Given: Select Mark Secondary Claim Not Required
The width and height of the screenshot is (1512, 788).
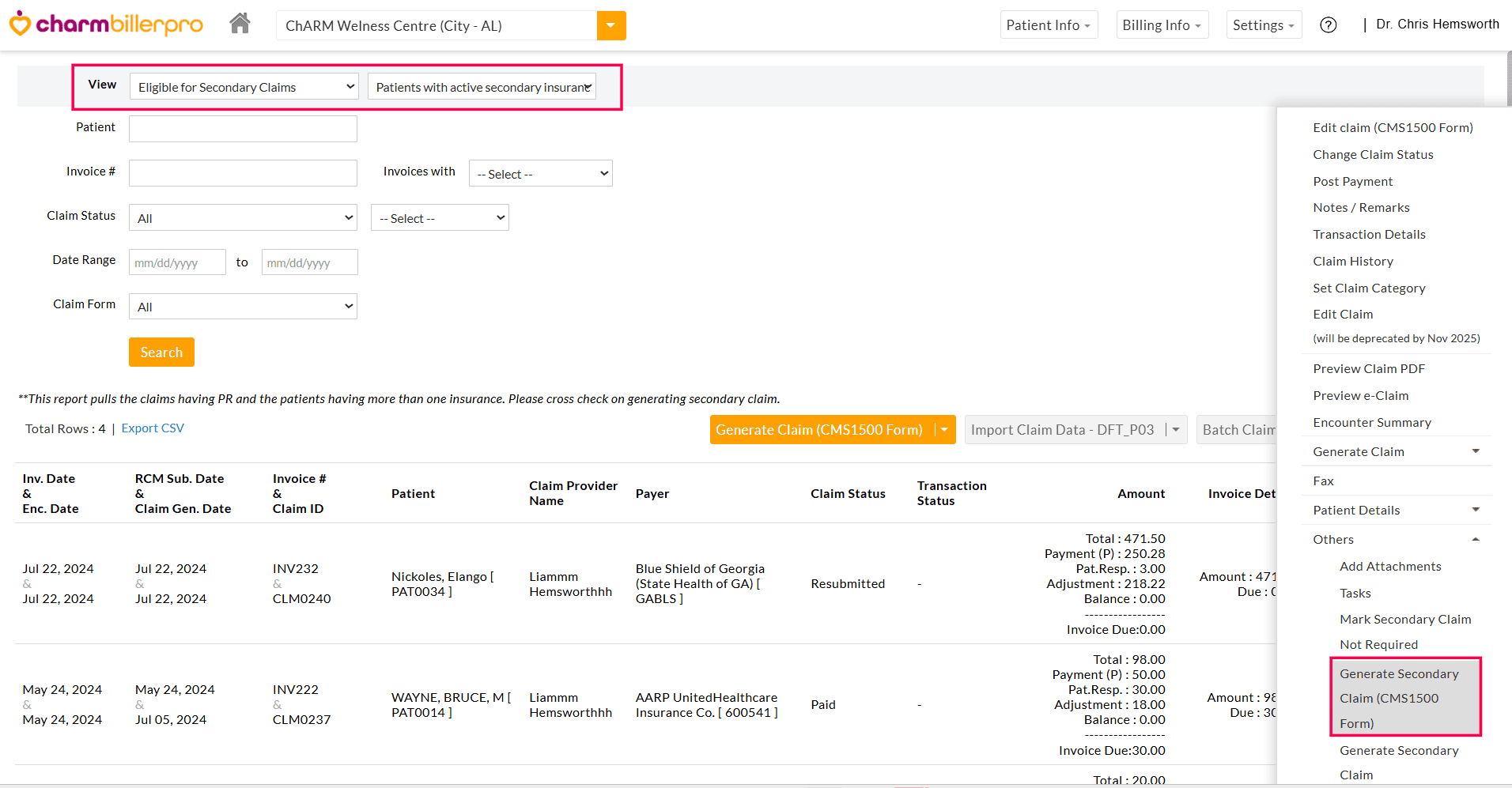Looking at the screenshot, I should point(1405,632).
